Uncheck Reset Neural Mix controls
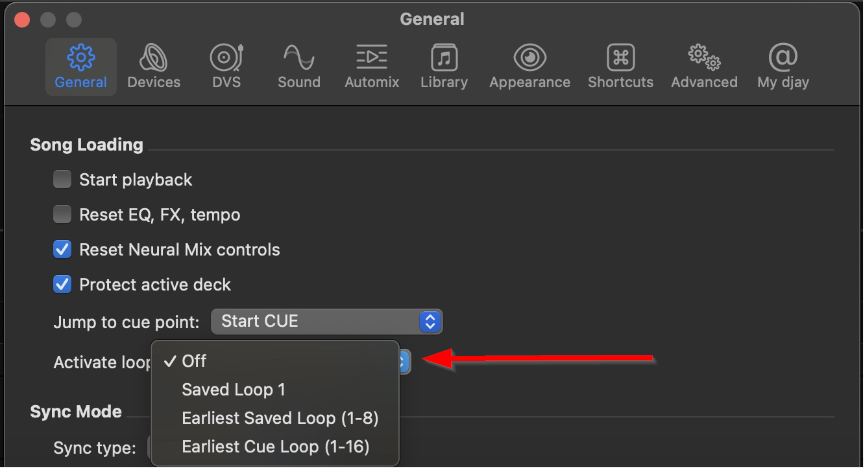Viewport: 864px width, 468px height. pos(63,249)
